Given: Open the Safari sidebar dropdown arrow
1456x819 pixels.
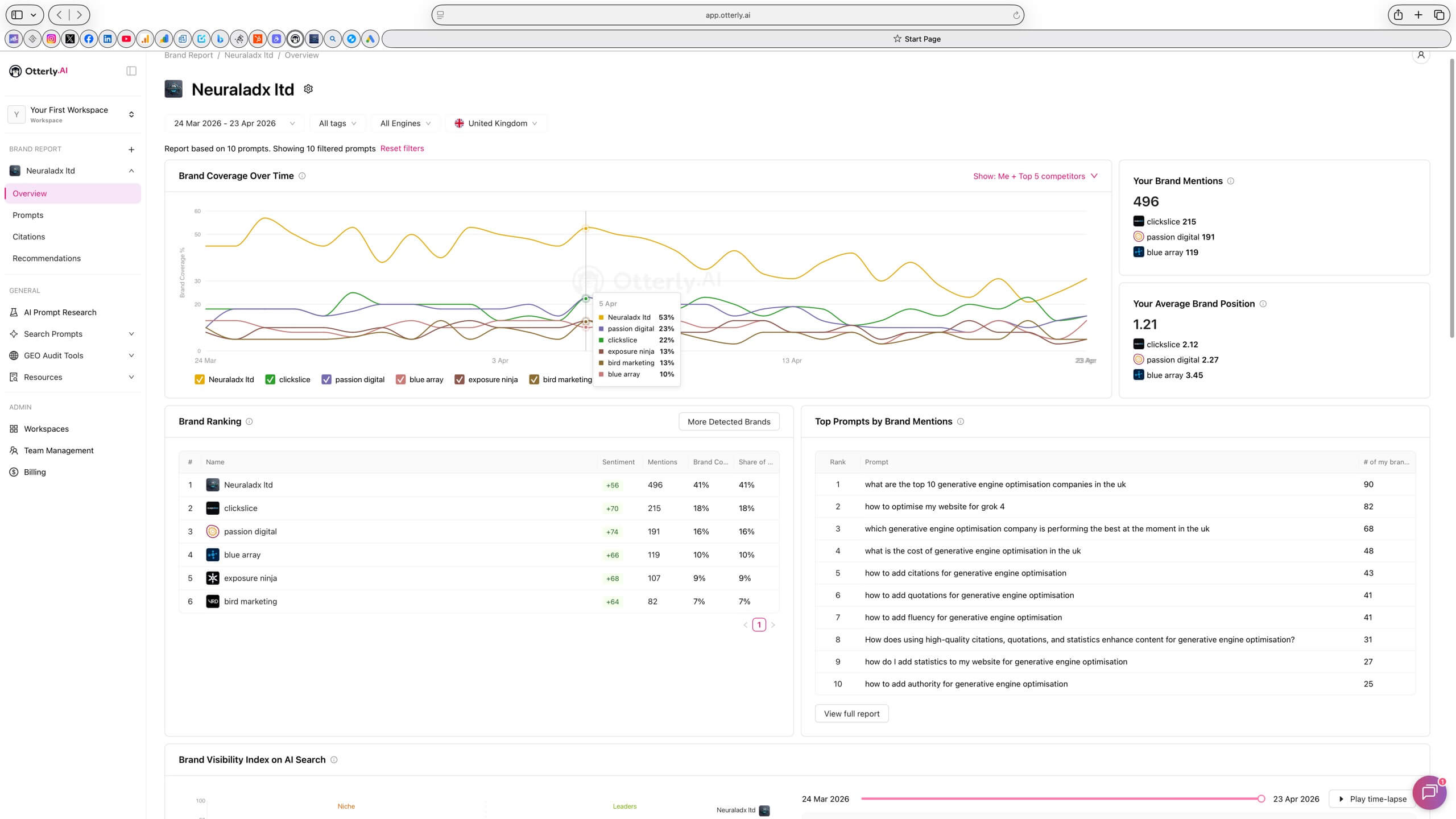Looking at the screenshot, I should pos(34,15).
